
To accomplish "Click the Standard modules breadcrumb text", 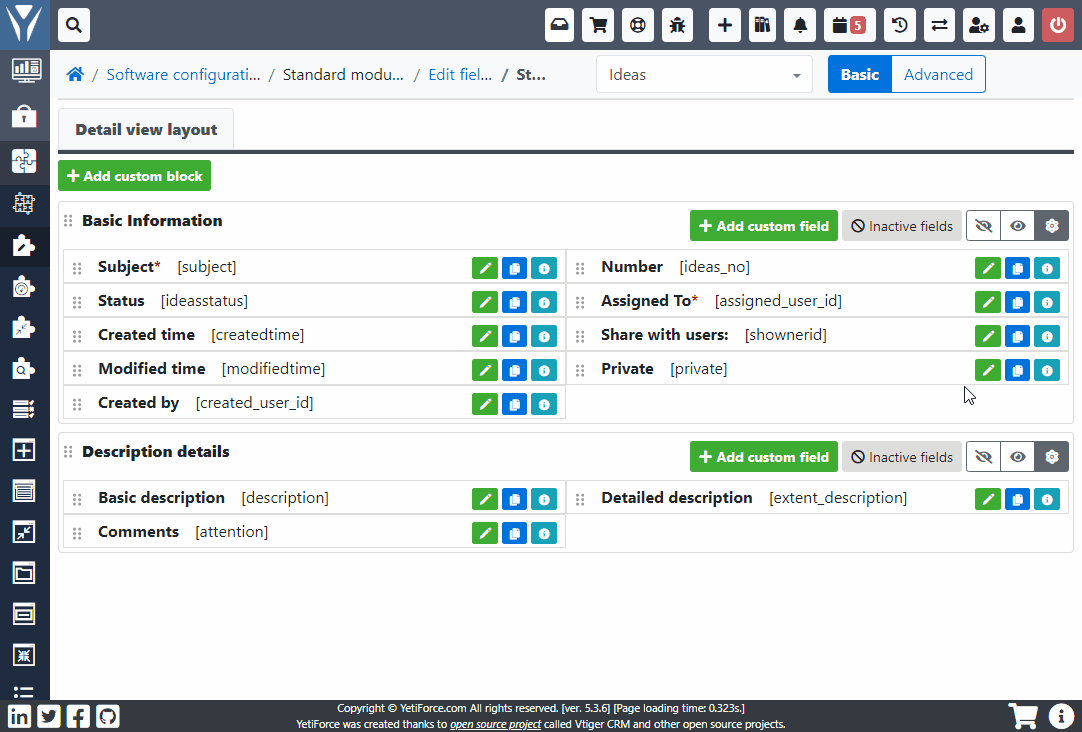I will (x=343, y=75).
